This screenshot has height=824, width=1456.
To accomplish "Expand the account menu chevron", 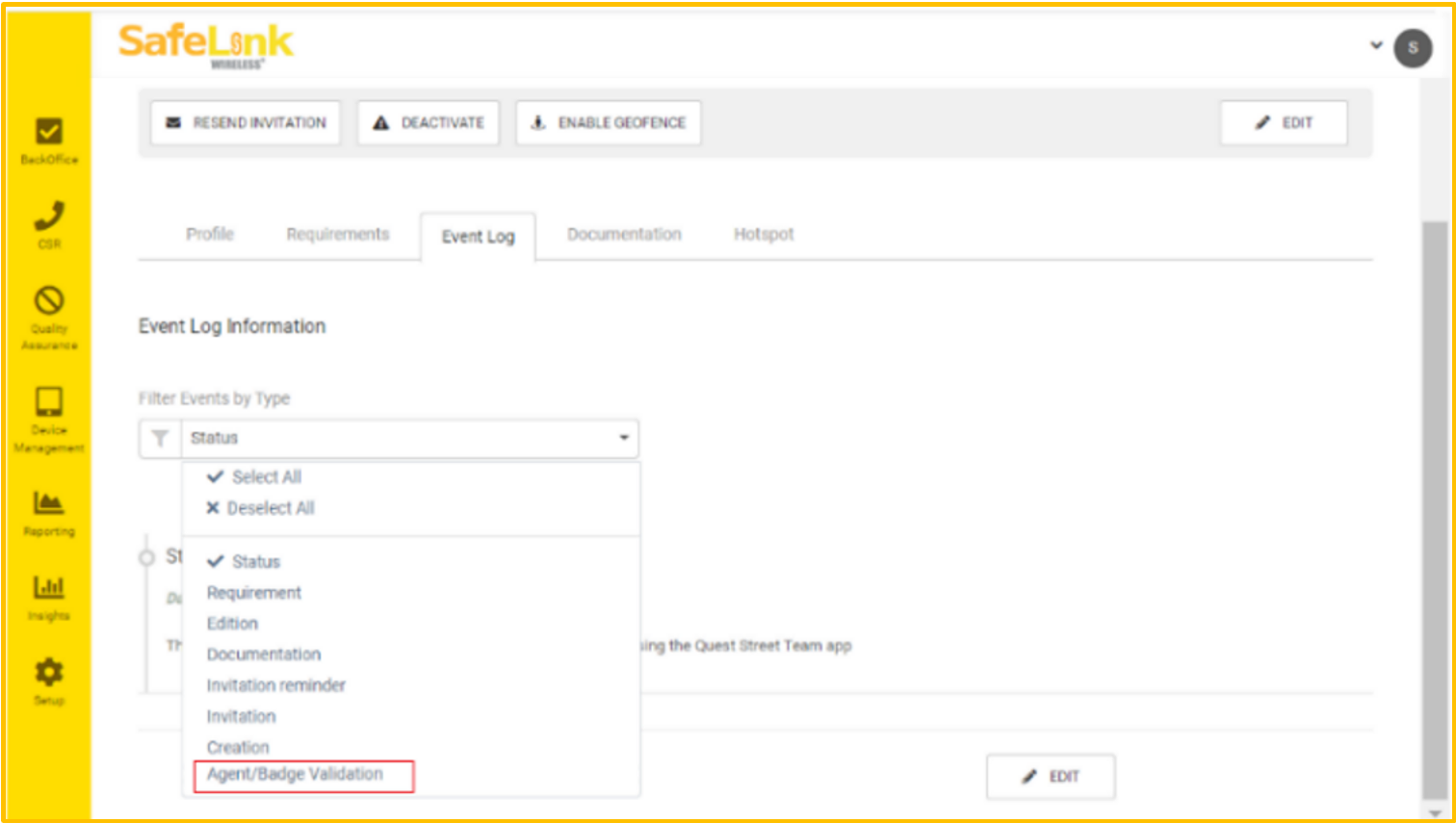I will (1376, 45).
